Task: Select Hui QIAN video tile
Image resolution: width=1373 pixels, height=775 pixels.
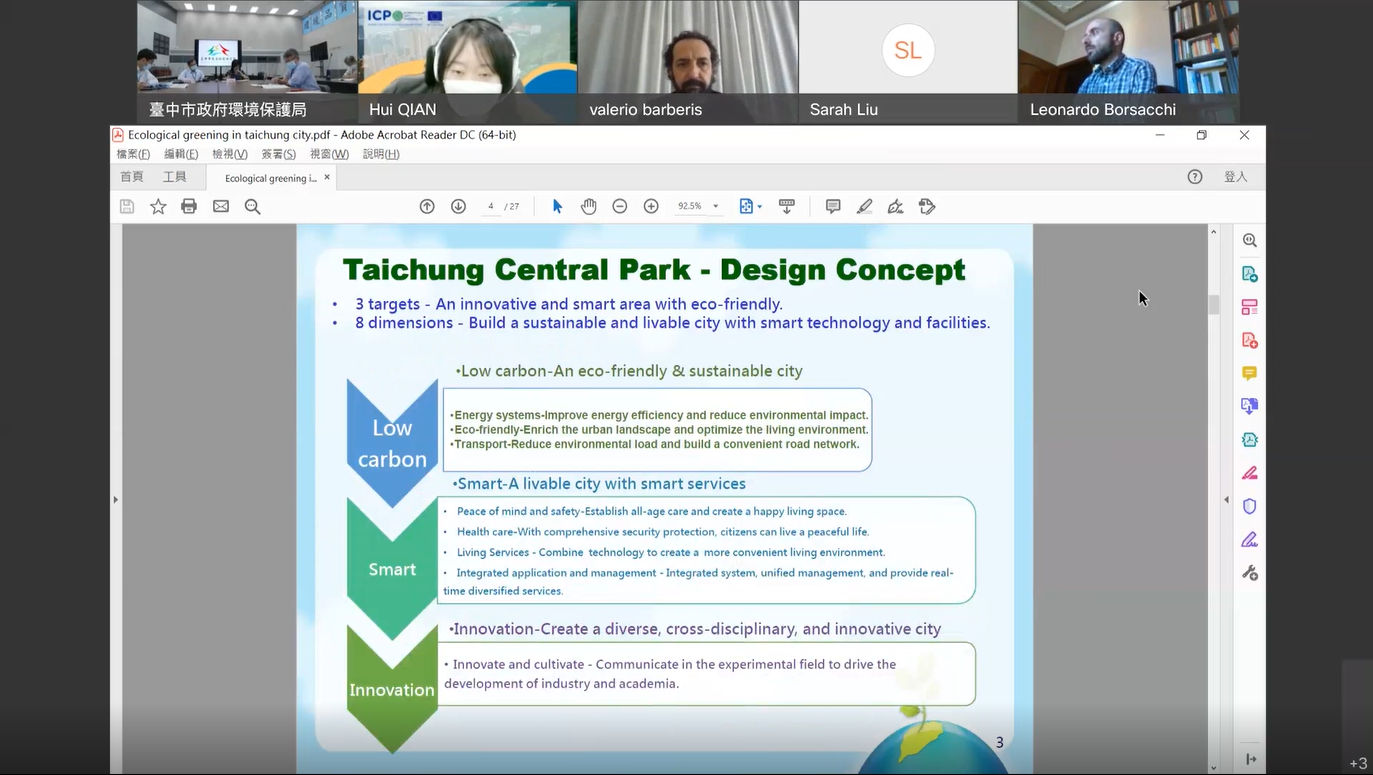Action: [468, 61]
